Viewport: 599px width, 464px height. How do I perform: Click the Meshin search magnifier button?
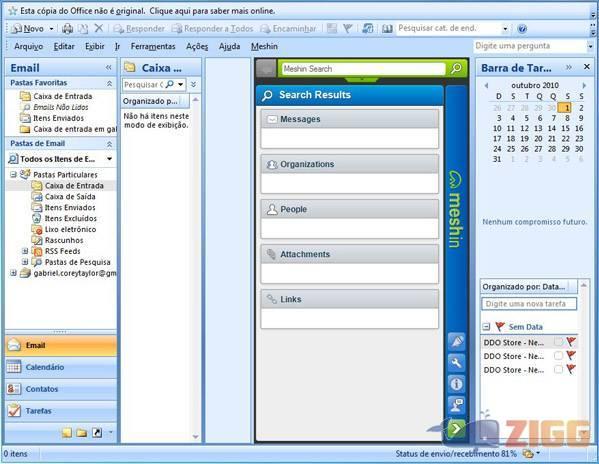point(456,68)
